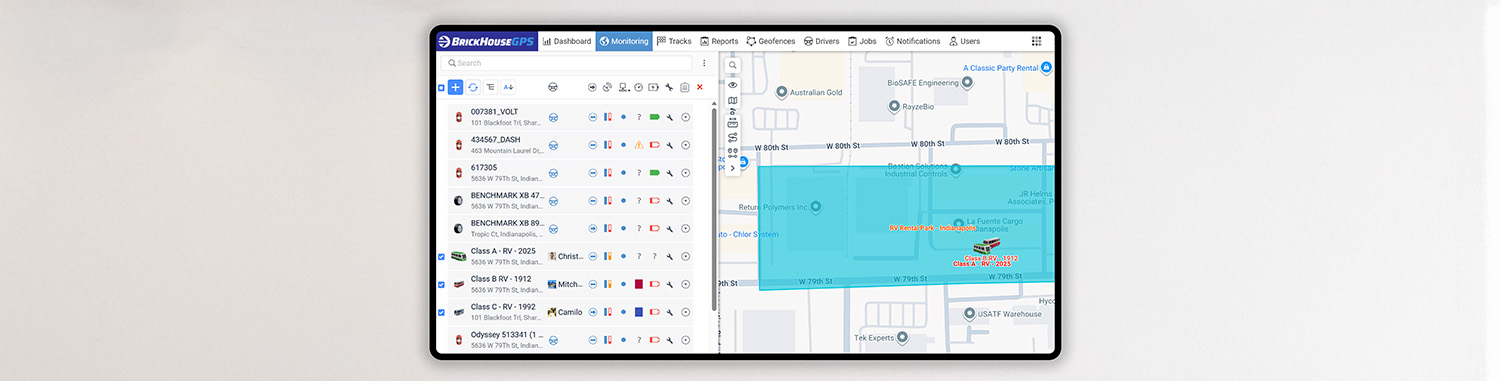Viewport: 1500px width, 381px height.
Task: Open the A-Z sort order option
Action: tap(508, 88)
